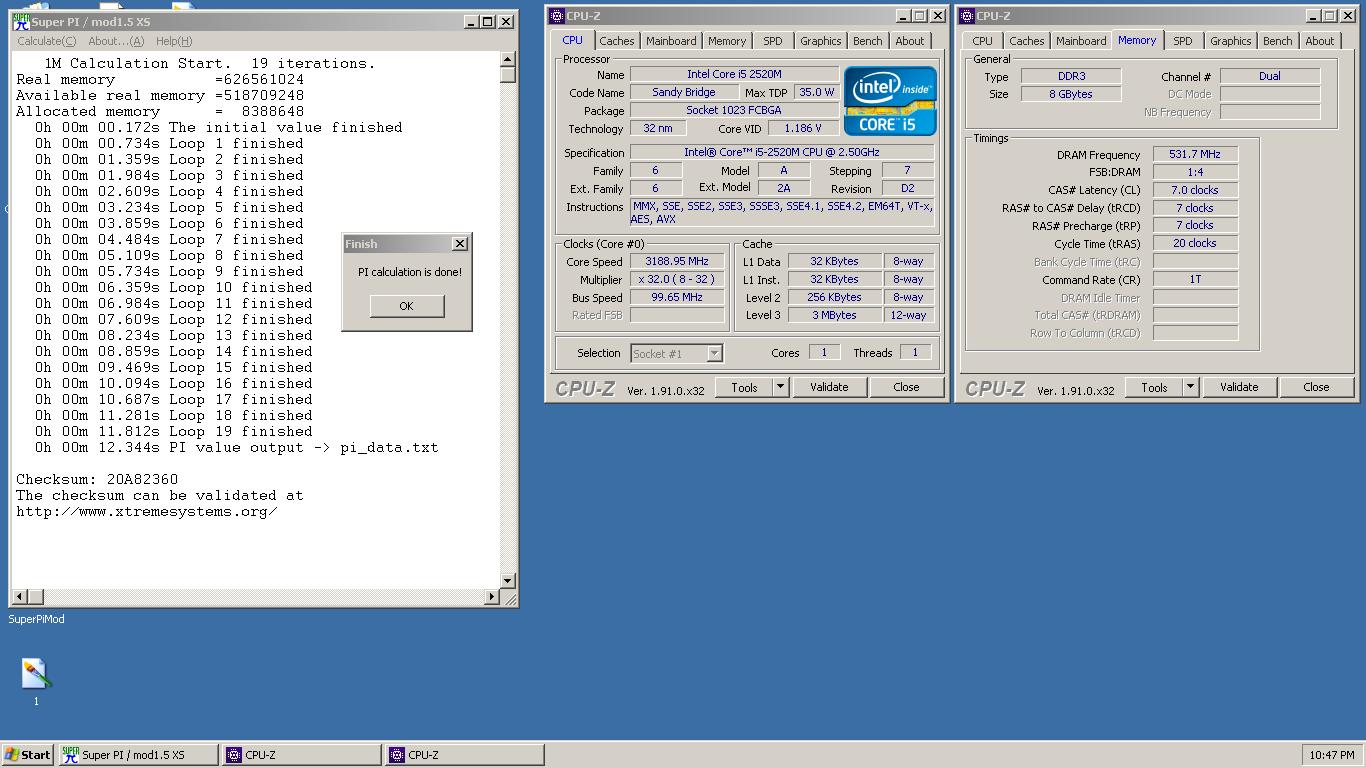
Task: Click Tools button in left CPU-Z
Action: click(744, 387)
